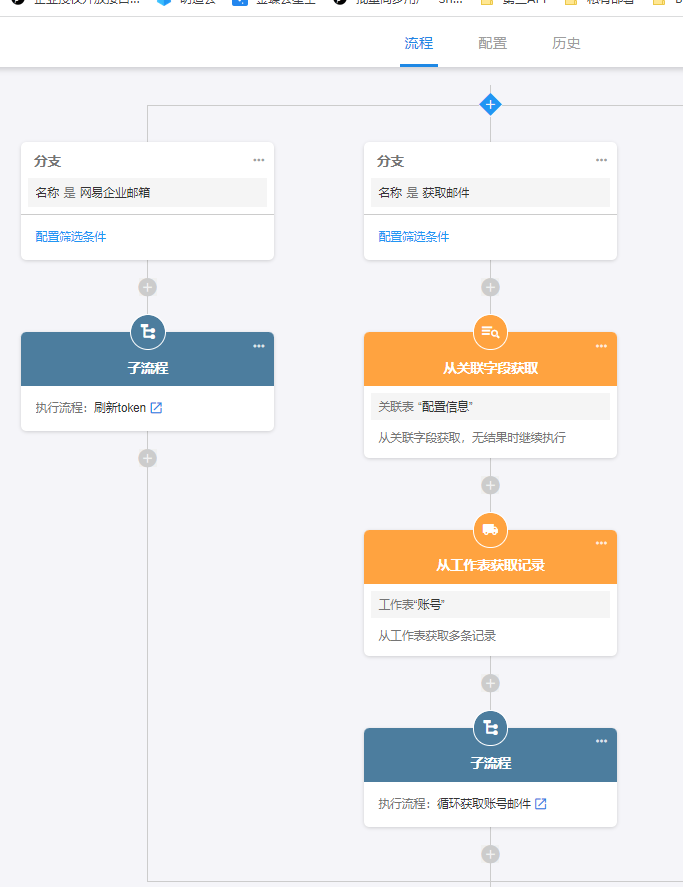683x887 pixels.
Task: Click the plus node below 网易企业邮箱 branch
Action: [147, 287]
